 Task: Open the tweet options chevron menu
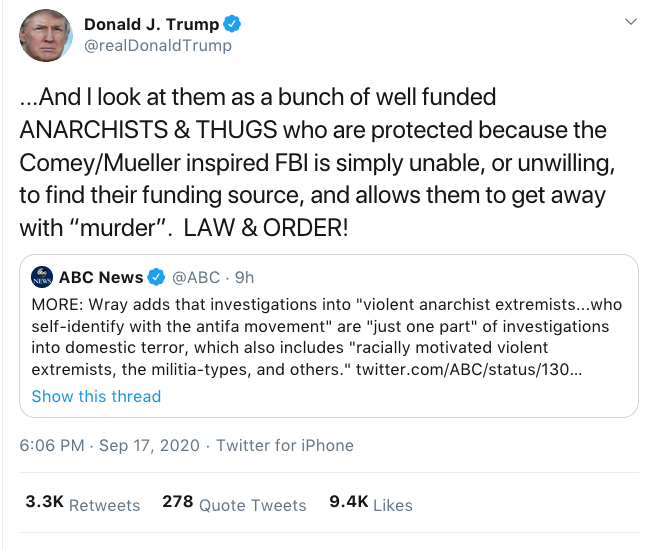[x=629, y=22]
